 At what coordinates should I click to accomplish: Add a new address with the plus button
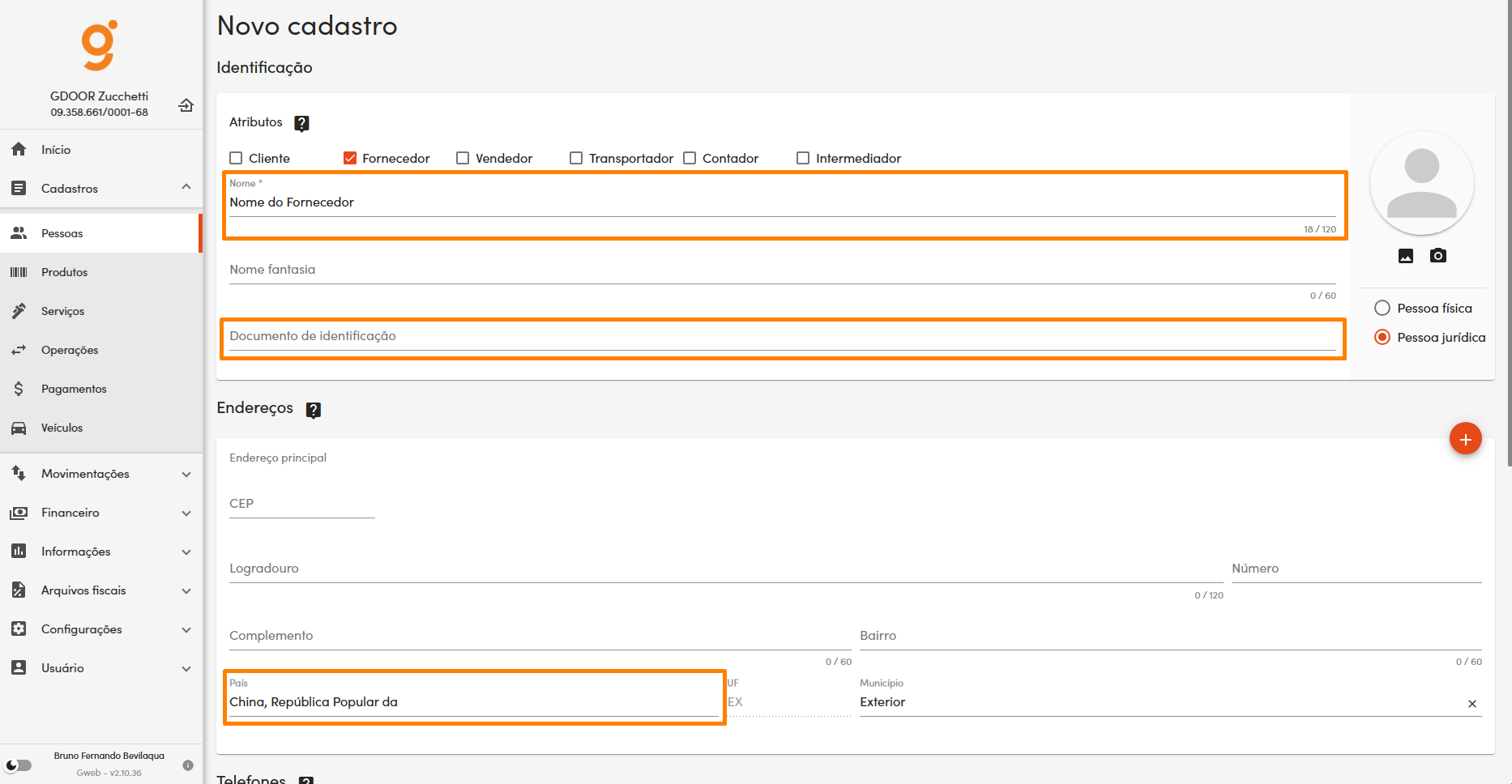click(x=1465, y=438)
